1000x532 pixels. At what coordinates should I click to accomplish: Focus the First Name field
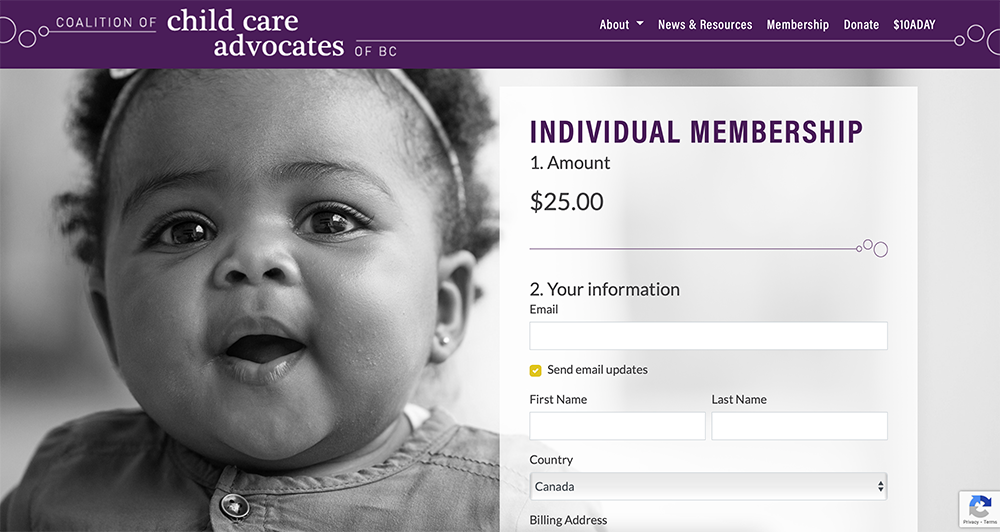coord(617,425)
